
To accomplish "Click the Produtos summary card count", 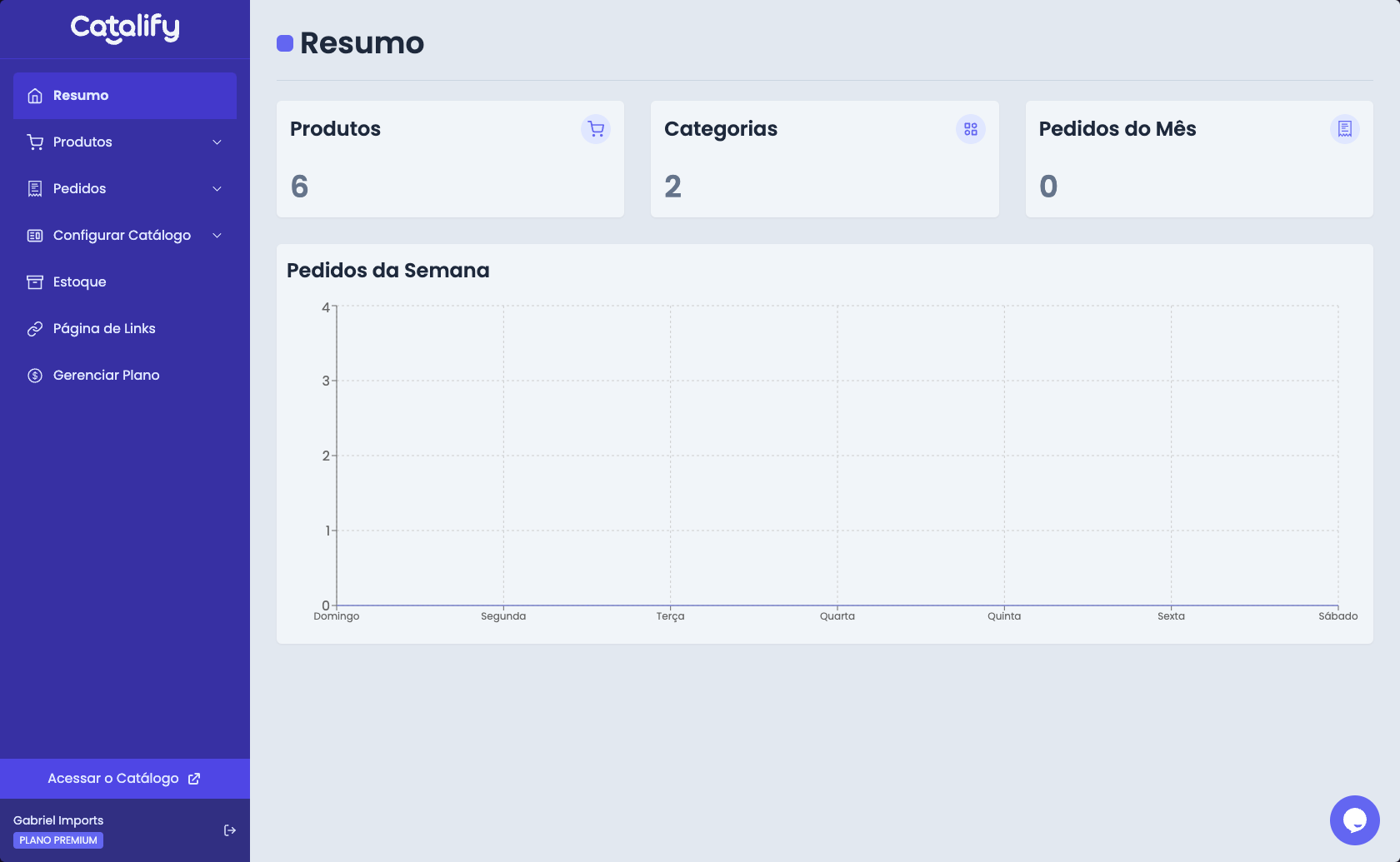I will point(300,187).
